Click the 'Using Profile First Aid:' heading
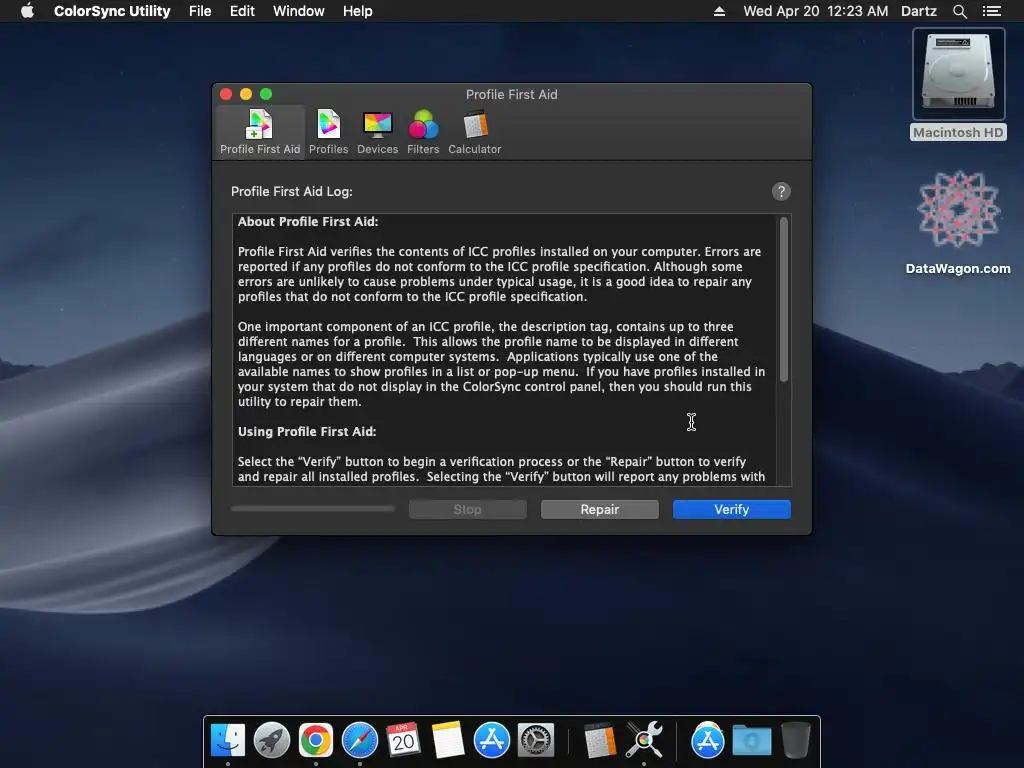 pyautogui.click(x=307, y=432)
